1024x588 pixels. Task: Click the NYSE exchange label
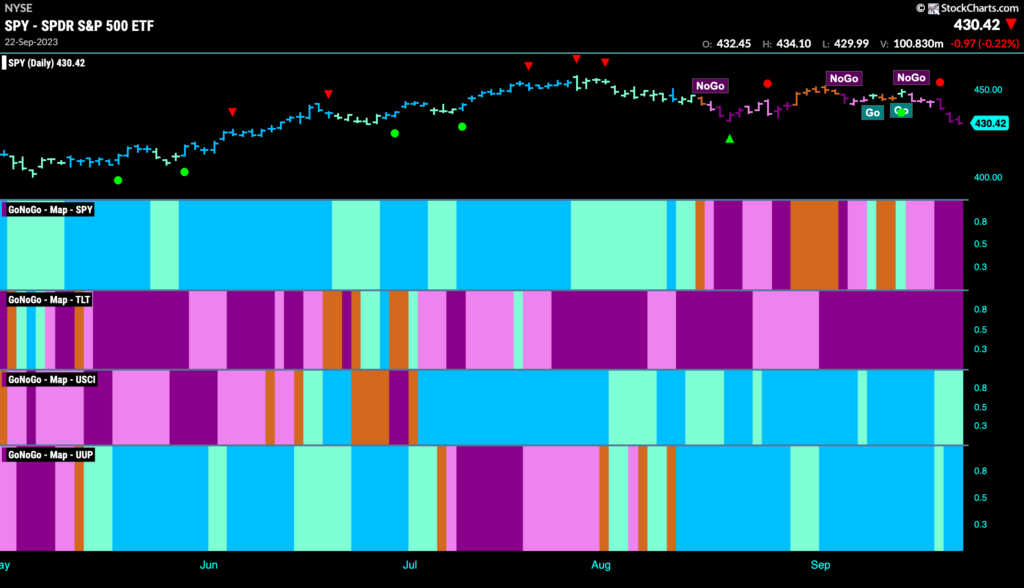coord(18,8)
